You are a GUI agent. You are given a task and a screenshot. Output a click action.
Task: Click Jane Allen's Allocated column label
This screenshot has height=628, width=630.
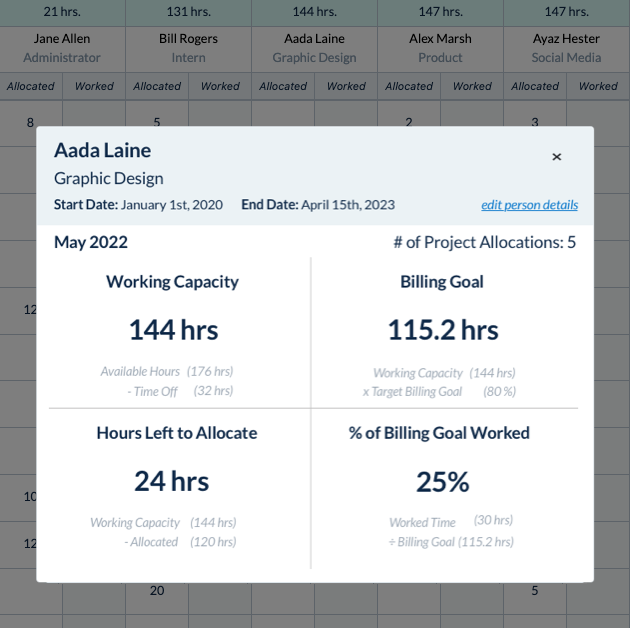[31, 86]
